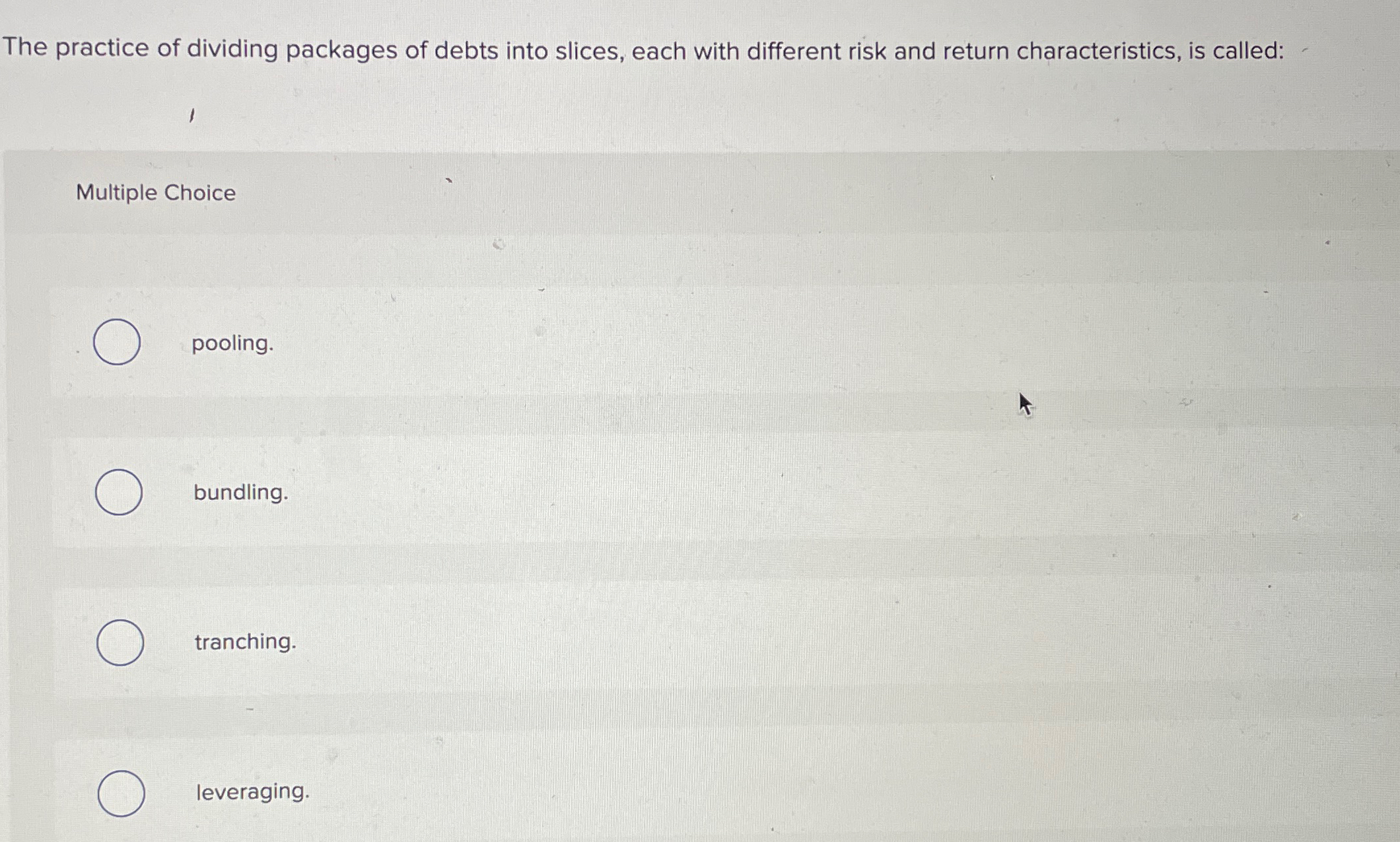Pick the second answer option circle
Screen dimensions: 1400x842
click(119, 492)
